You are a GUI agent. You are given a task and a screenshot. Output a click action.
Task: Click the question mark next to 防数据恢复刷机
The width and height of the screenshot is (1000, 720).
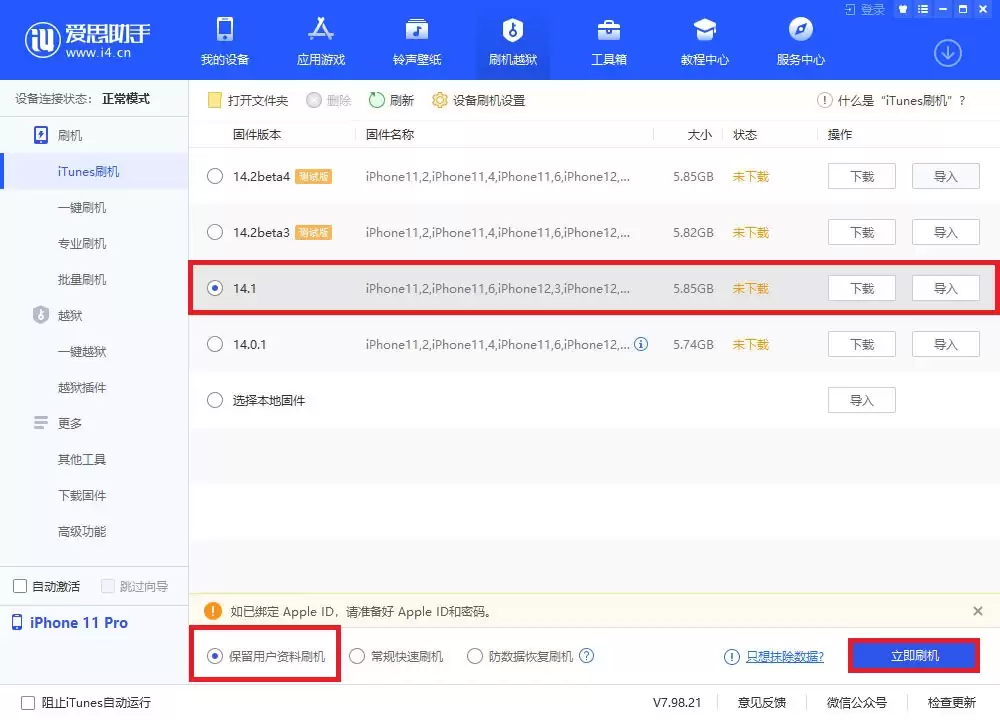pyautogui.click(x=587, y=656)
